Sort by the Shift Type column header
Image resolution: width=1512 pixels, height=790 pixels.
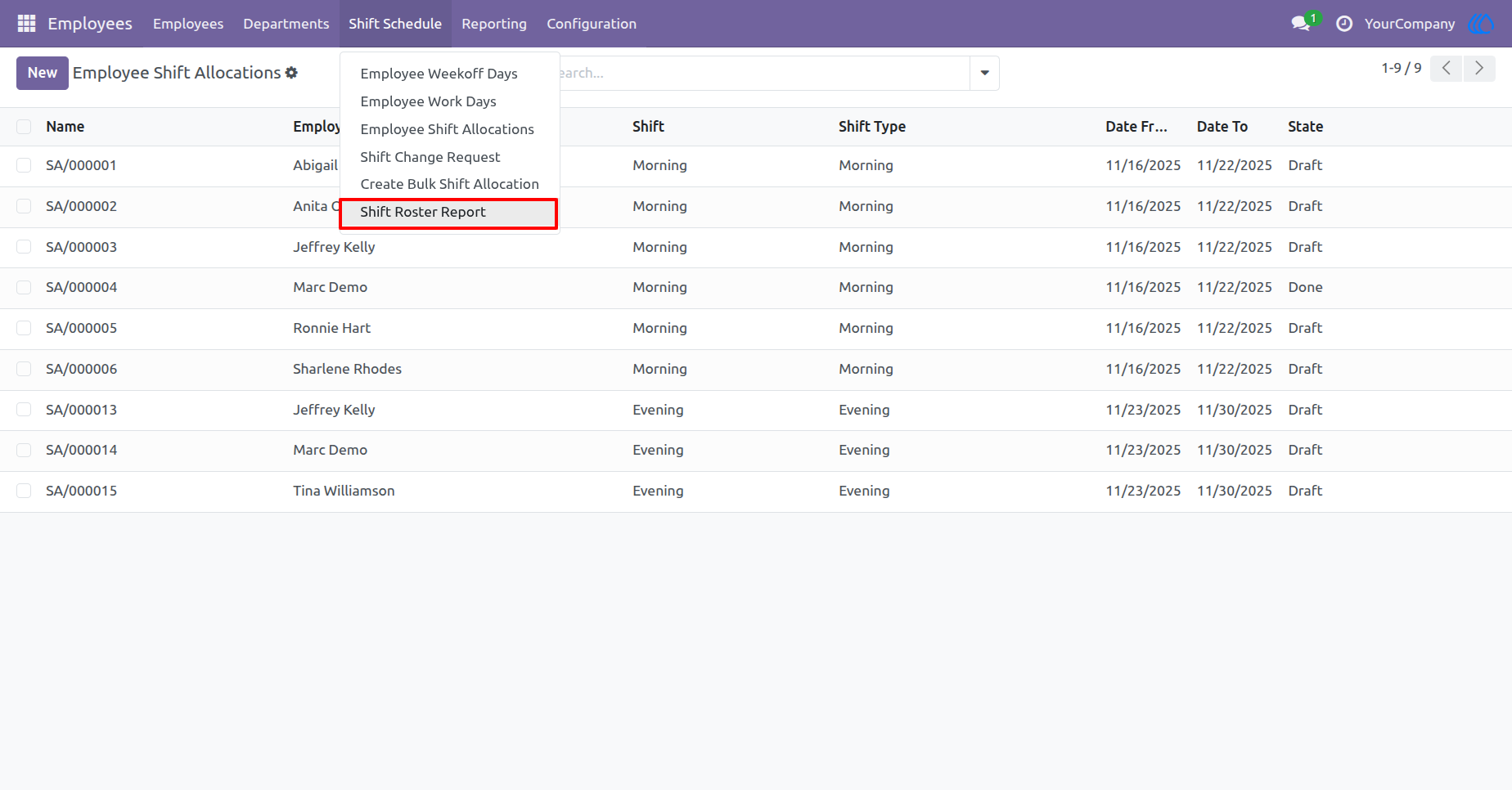(x=872, y=127)
